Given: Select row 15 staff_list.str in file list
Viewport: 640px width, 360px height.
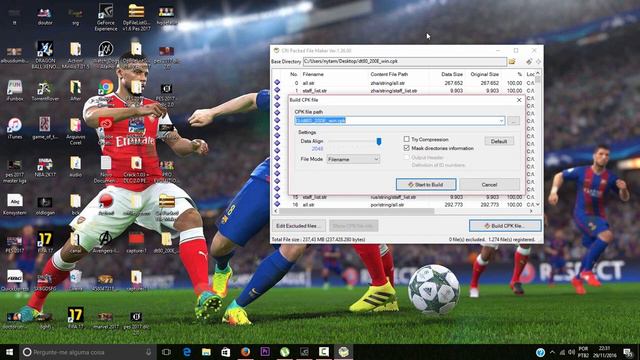Looking at the screenshot, I should pos(403,197).
